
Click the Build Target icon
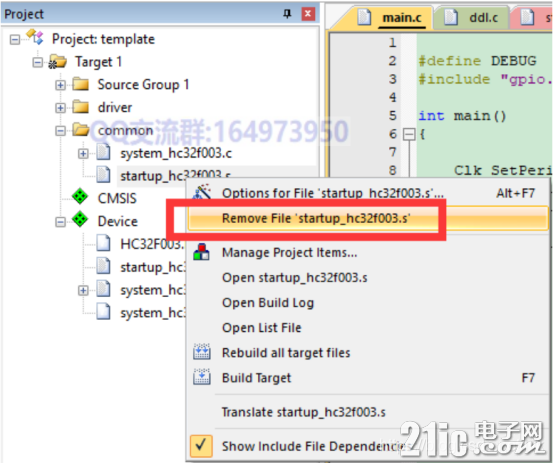point(202,377)
